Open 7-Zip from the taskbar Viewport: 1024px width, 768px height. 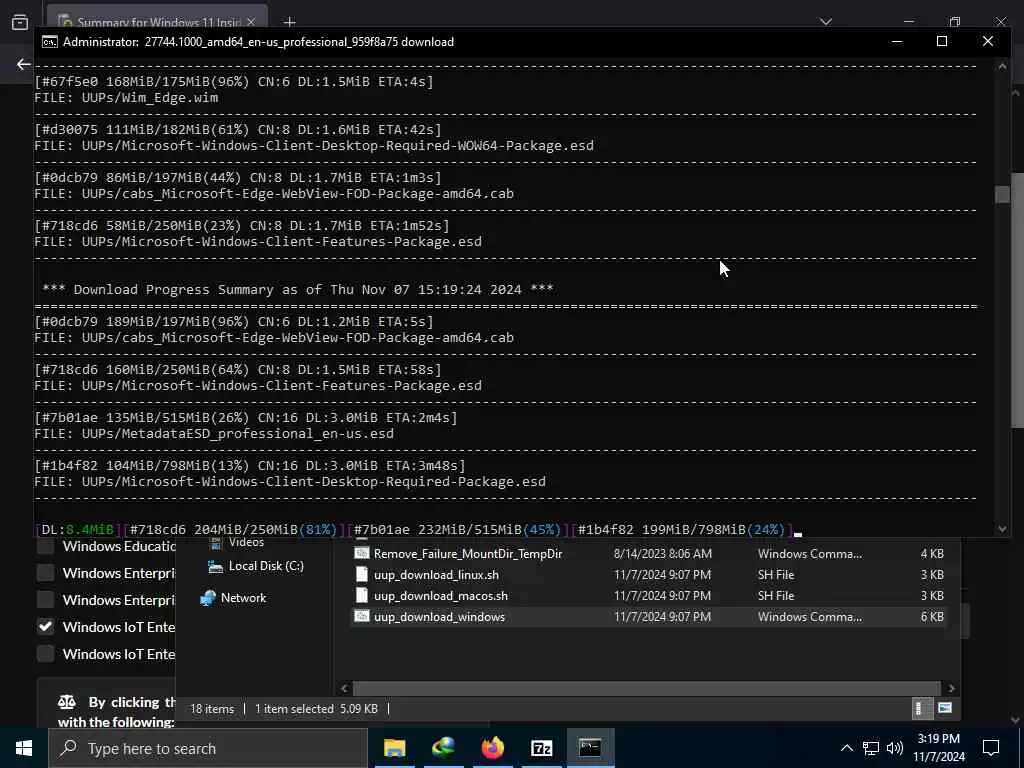click(541, 748)
